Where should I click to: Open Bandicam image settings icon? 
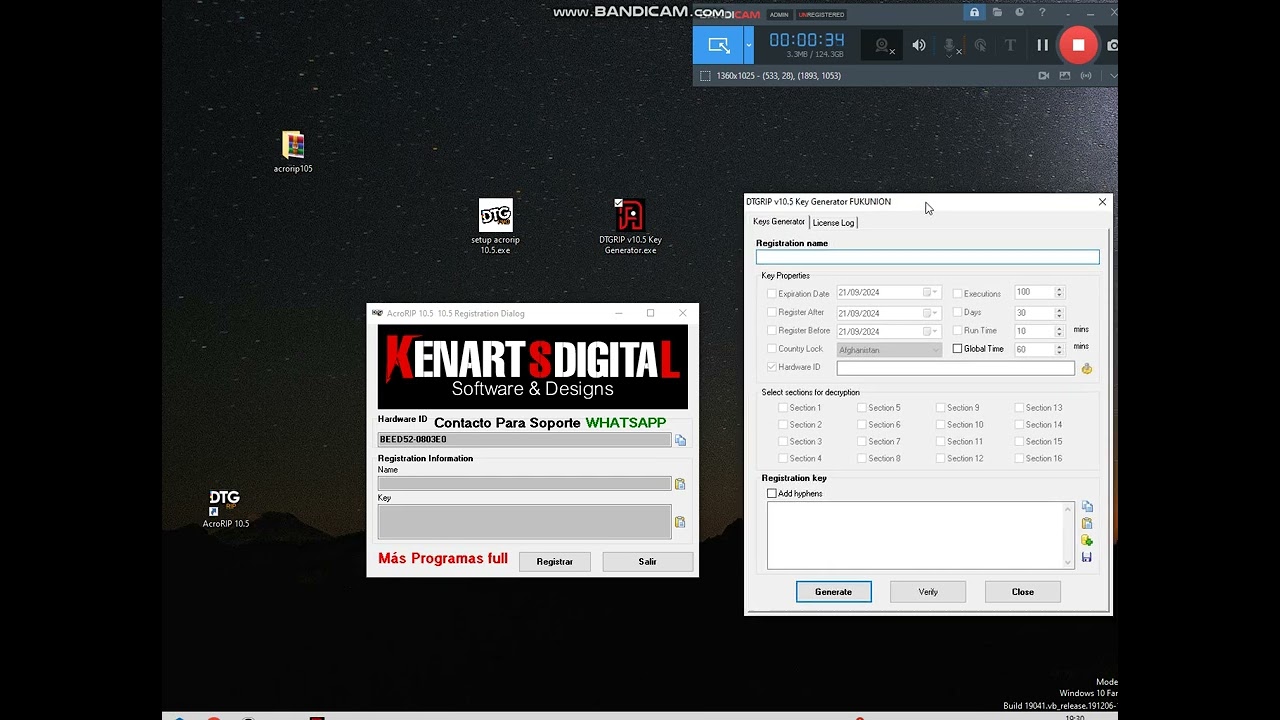(1065, 76)
